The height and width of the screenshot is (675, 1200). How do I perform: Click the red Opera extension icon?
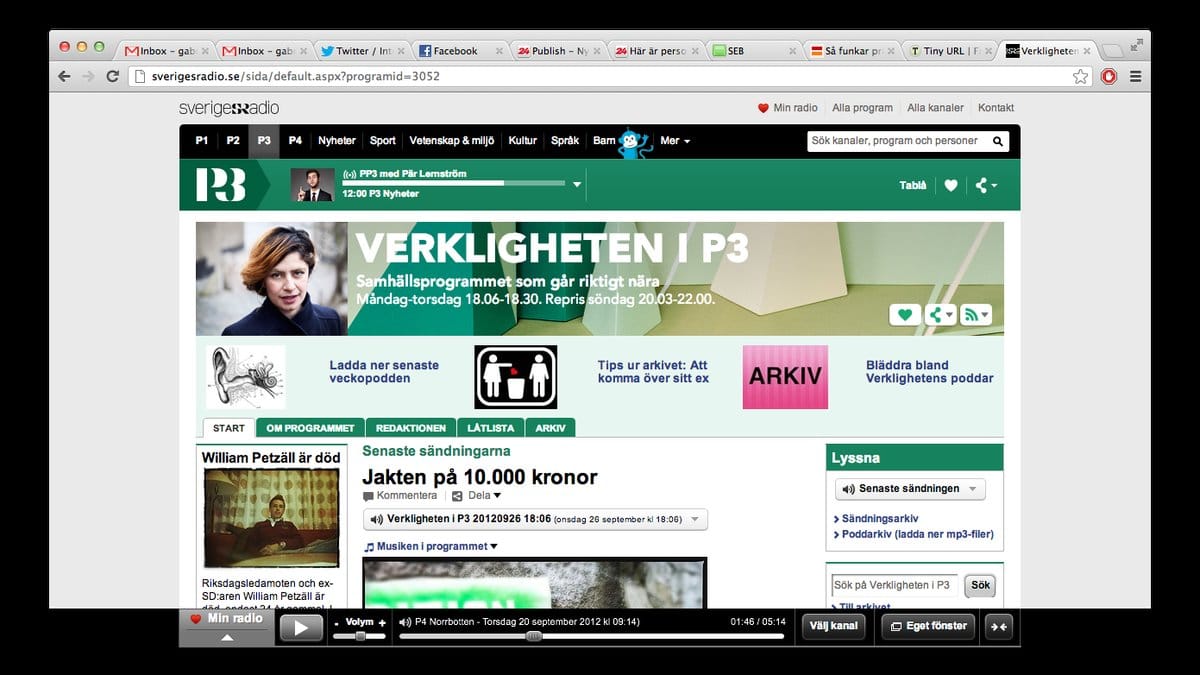click(1108, 76)
